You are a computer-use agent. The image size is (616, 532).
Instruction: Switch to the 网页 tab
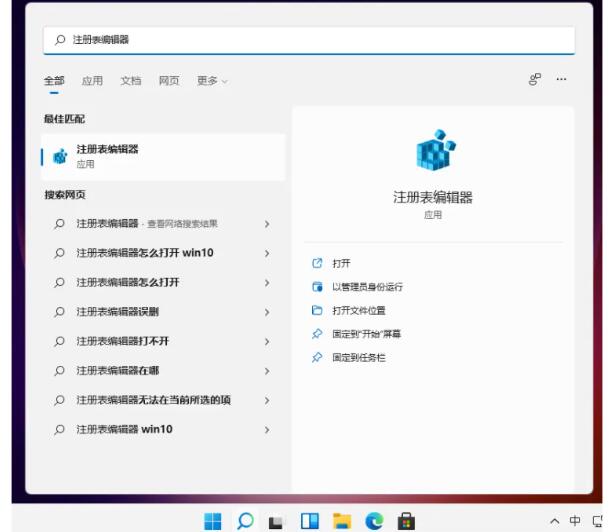(x=169, y=81)
